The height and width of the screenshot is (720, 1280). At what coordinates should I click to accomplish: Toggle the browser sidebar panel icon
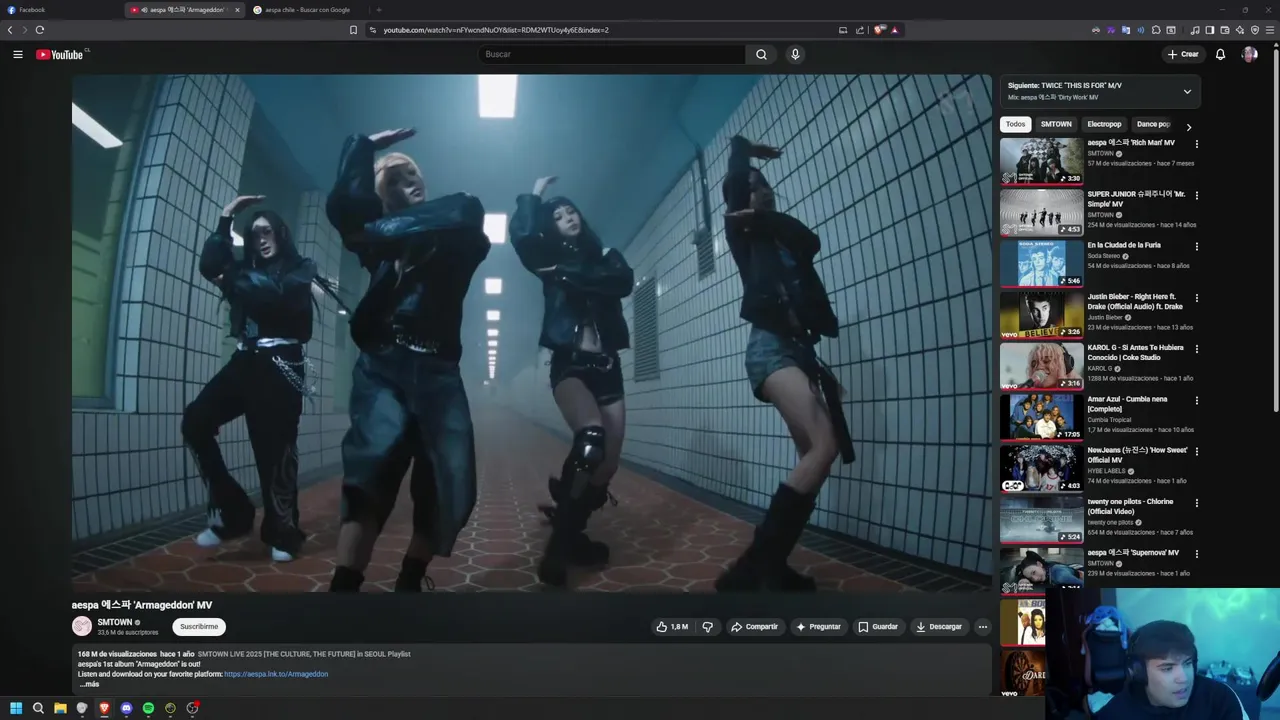click(1209, 30)
